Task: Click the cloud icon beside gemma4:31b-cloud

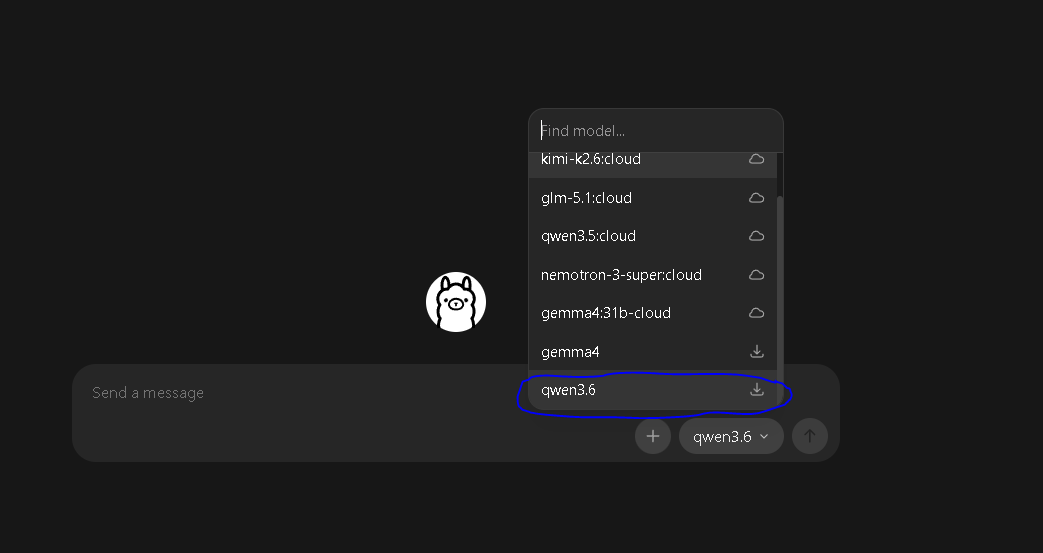Action: pos(756,313)
